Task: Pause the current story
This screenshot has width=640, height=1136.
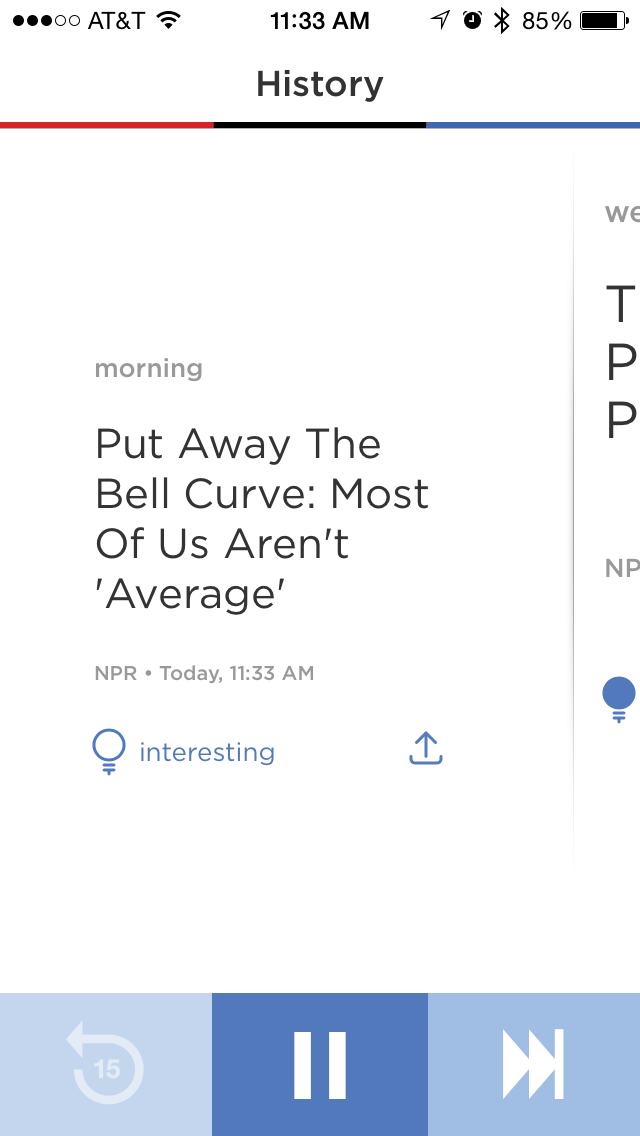Action: coord(320,1065)
